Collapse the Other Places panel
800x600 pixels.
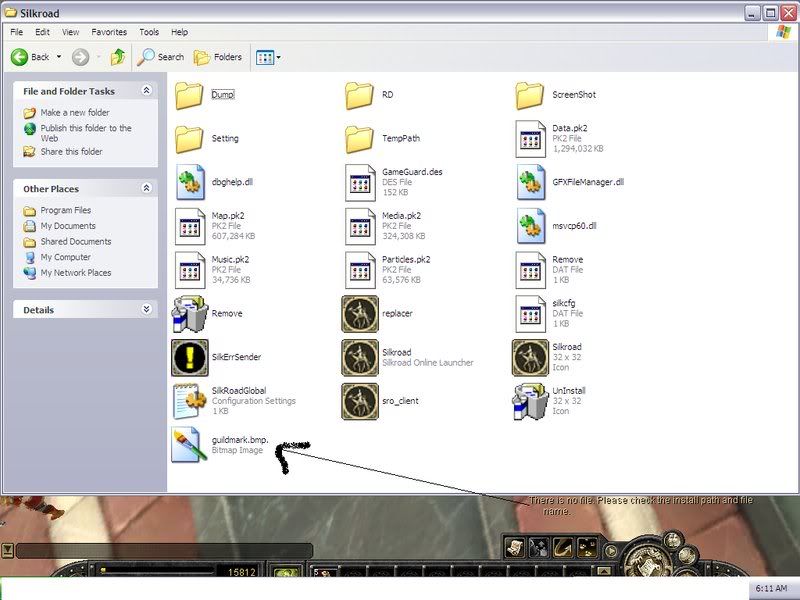(146, 188)
